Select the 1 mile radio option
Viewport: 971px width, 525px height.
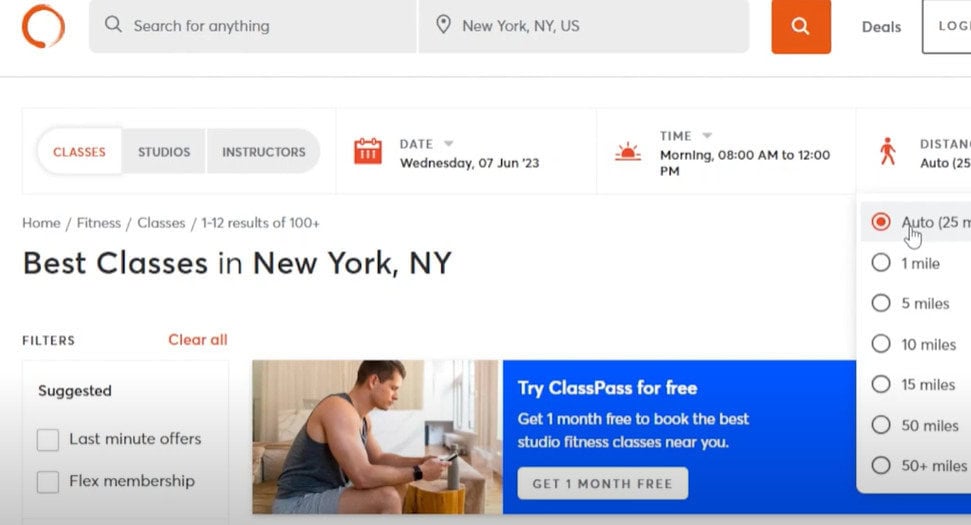coord(881,262)
